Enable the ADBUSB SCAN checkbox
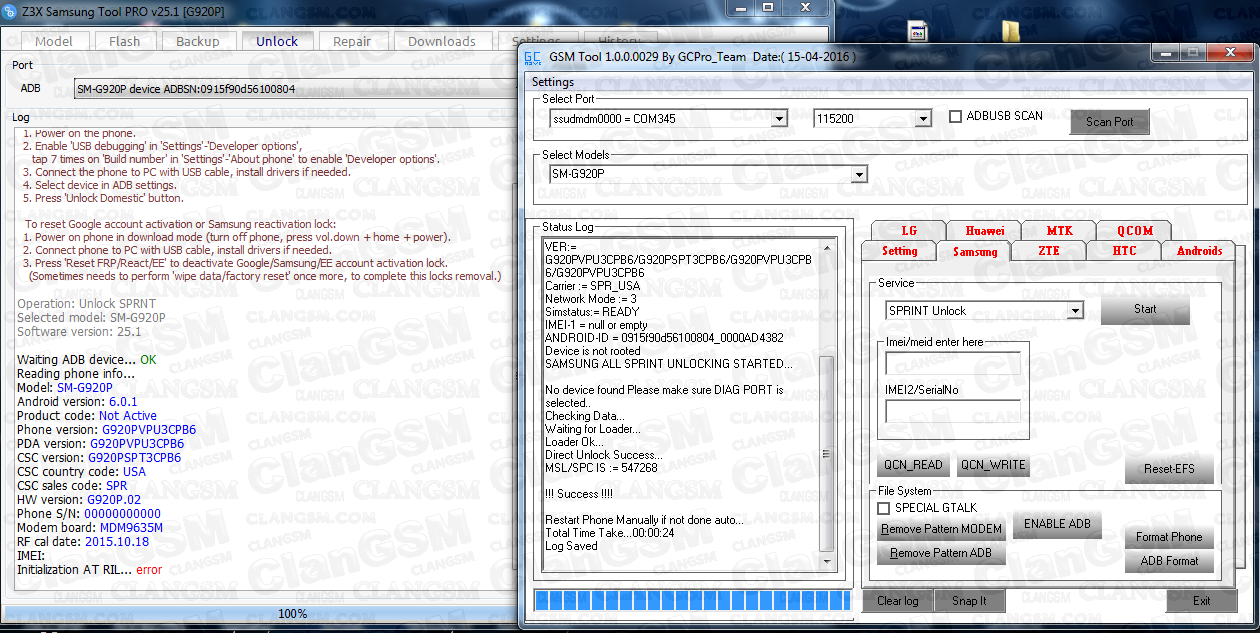1260x633 pixels. [956, 116]
